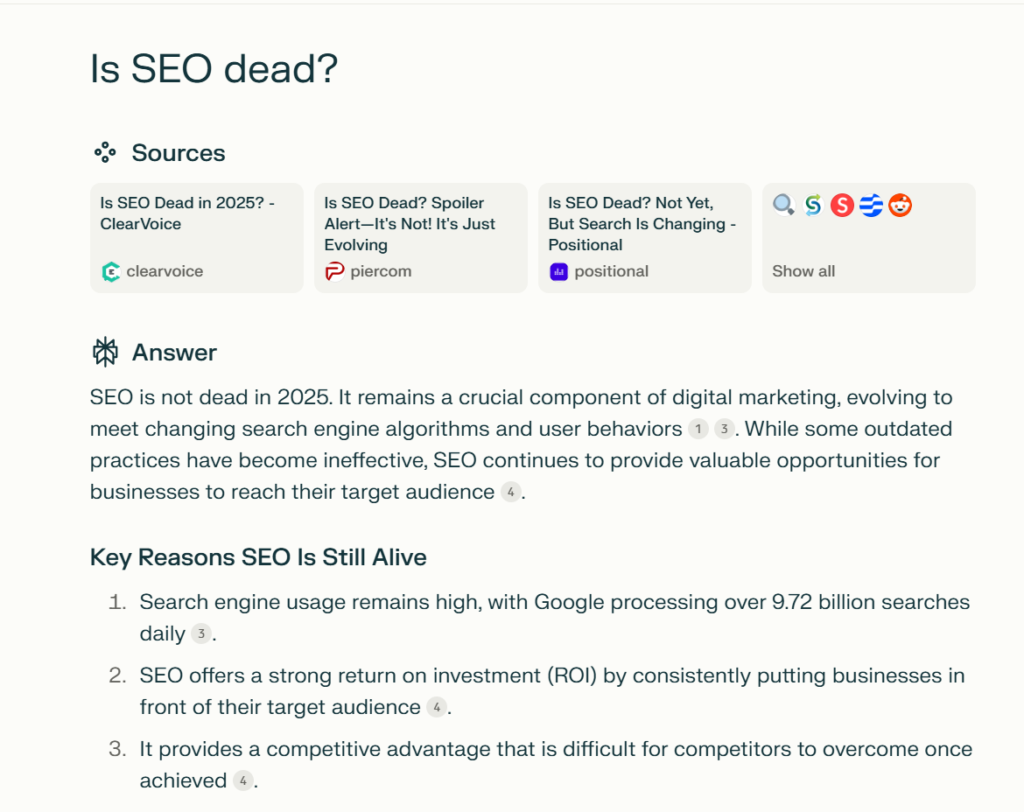Click the Perplexity logo beside Answer

105,352
